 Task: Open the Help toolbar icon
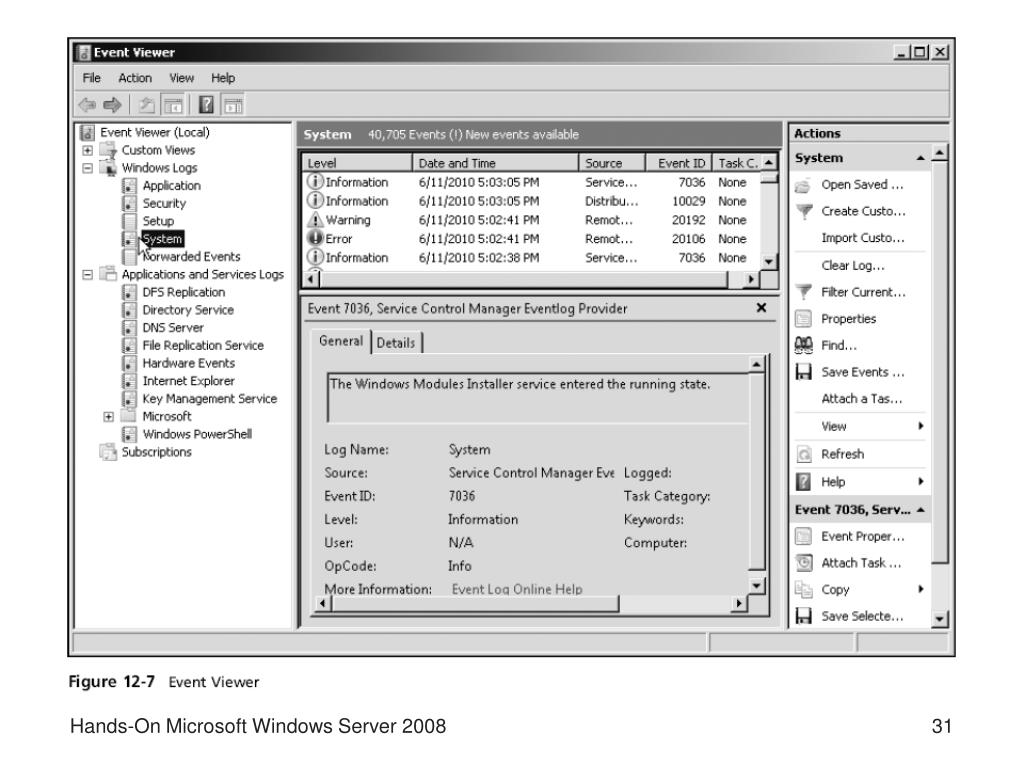tap(206, 104)
